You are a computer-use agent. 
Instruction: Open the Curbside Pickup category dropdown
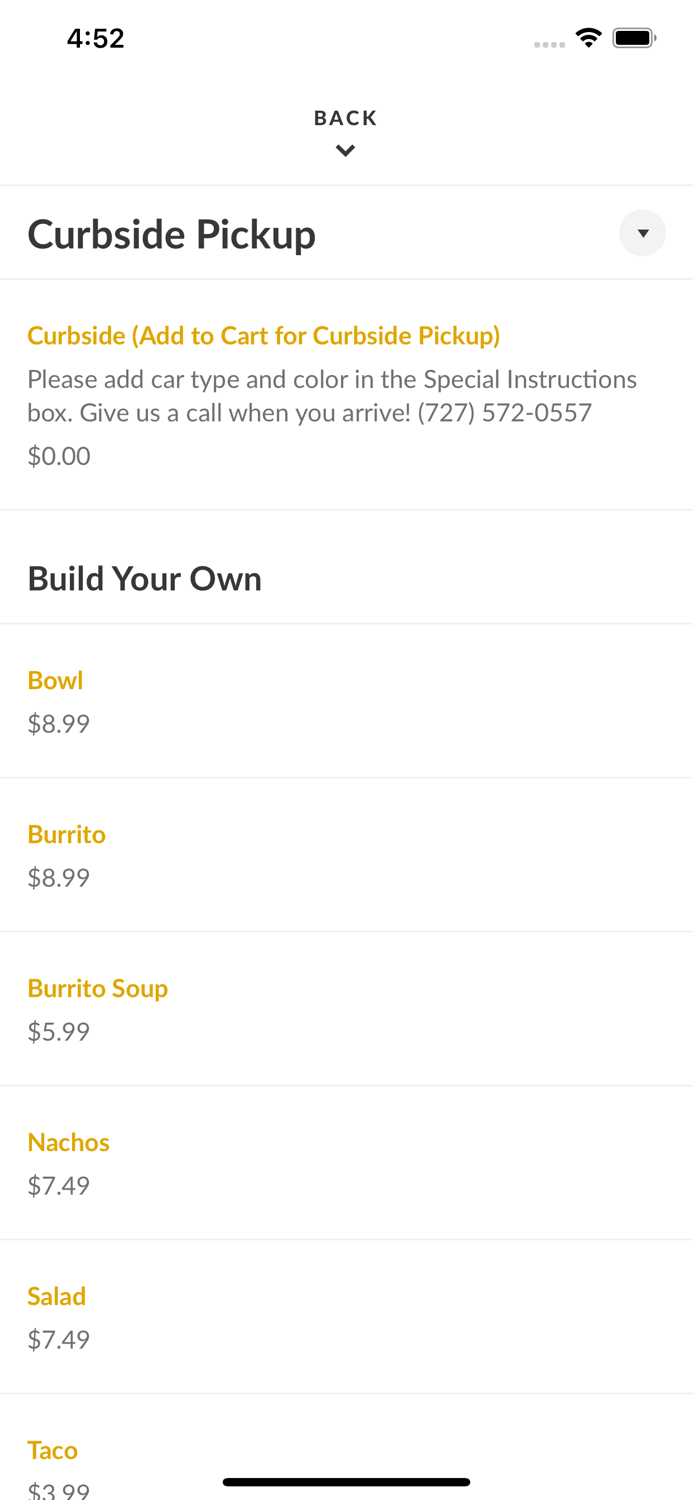(x=643, y=233)
